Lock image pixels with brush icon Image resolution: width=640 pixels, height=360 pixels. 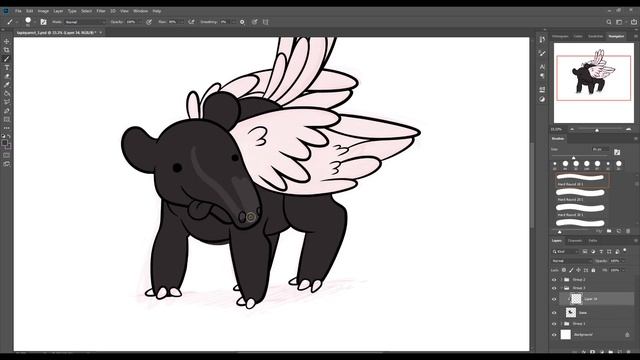click(x=571, y=270)
